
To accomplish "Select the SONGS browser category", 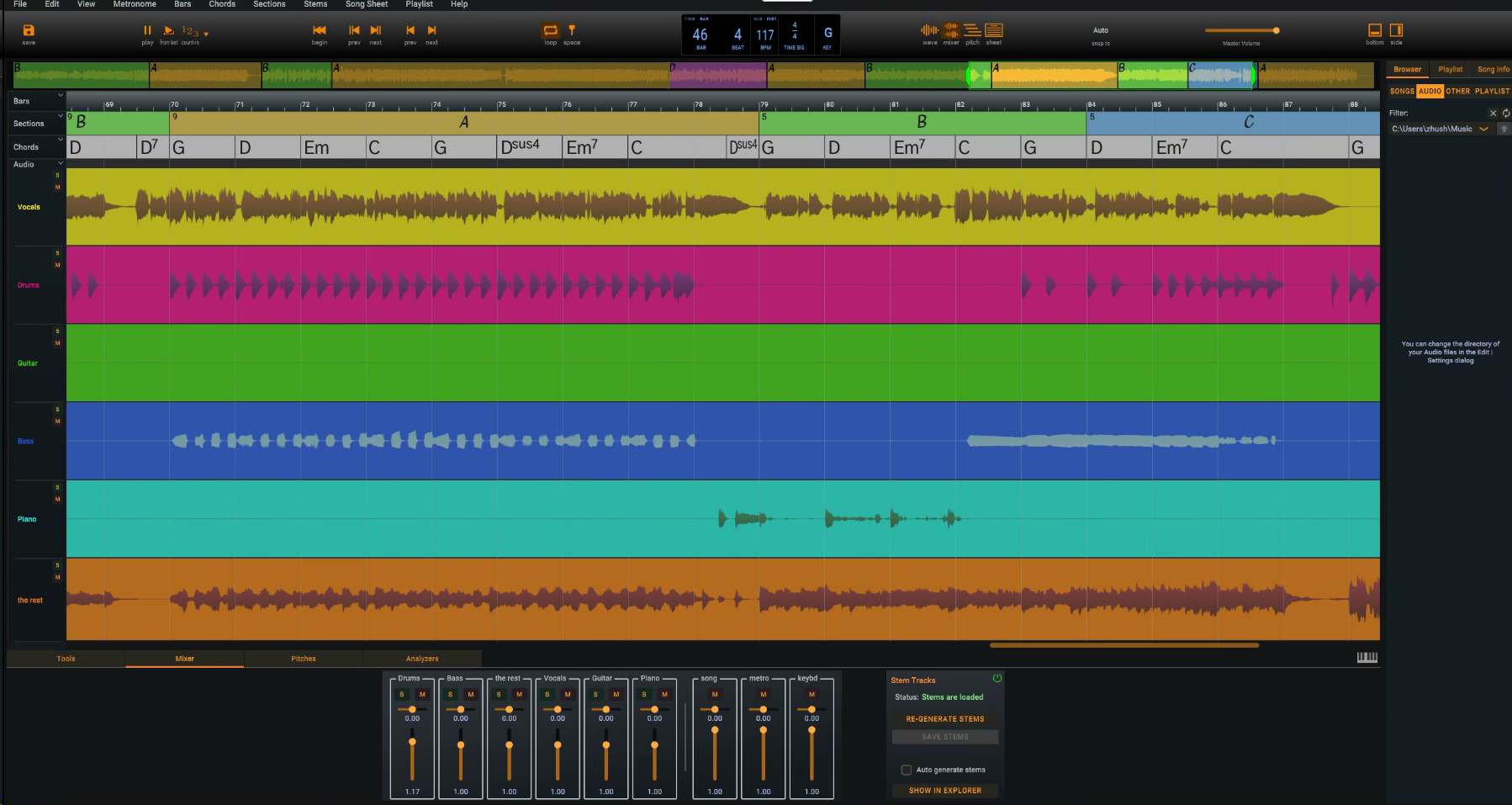I will pos(1402,91).
